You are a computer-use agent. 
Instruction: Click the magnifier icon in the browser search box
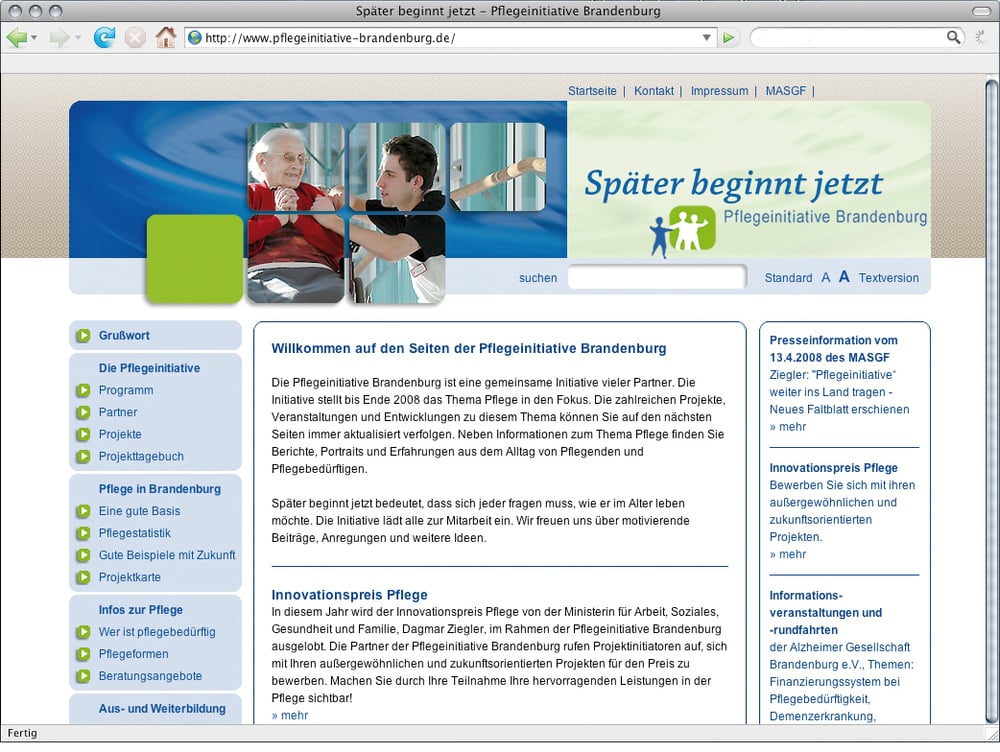click(953, 37)
